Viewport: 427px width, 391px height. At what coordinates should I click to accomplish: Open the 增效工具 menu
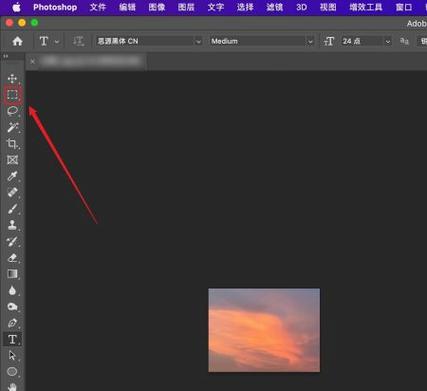(366, 7)
